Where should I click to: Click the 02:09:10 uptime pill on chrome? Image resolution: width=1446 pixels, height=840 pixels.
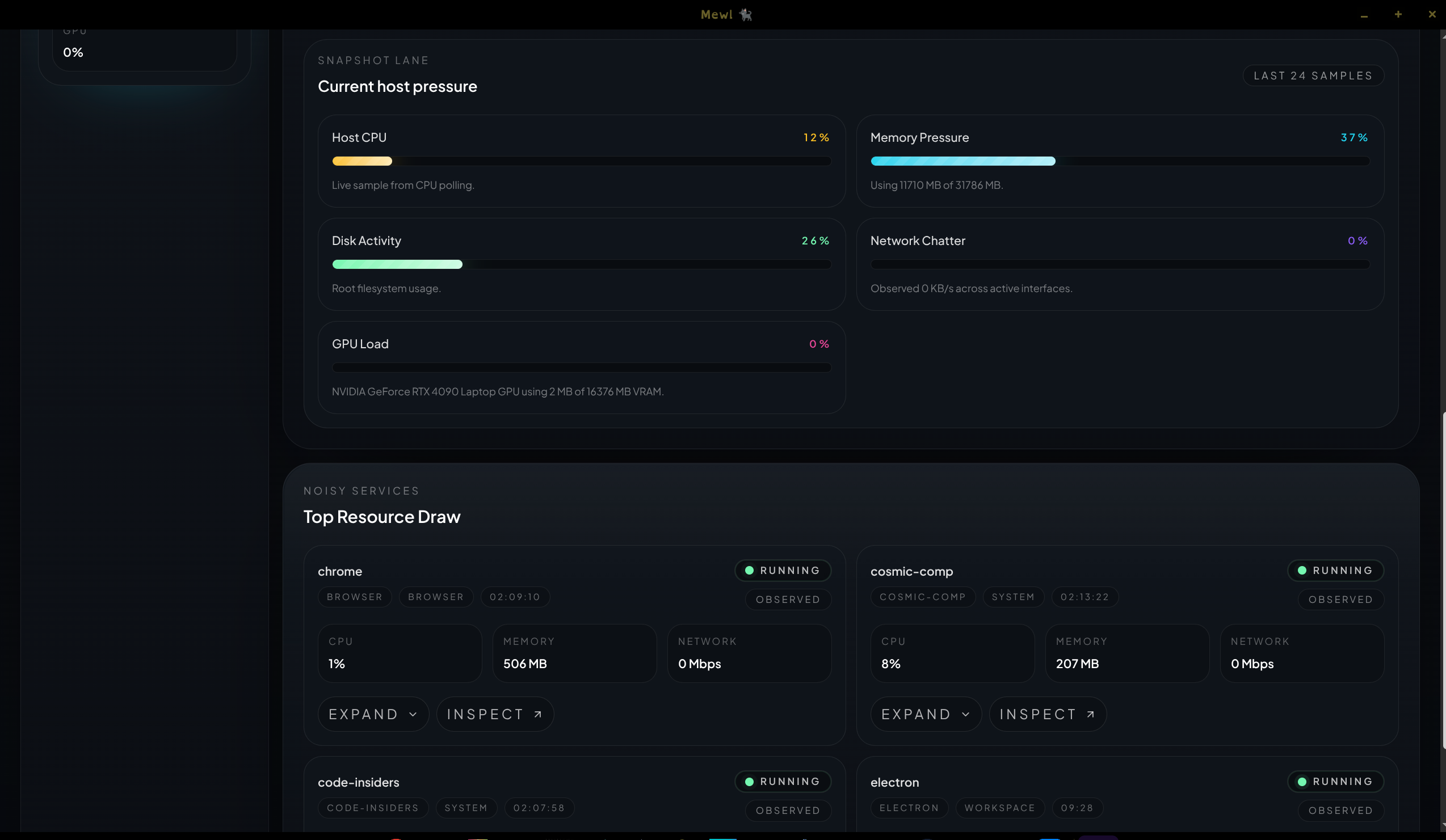tap(515, 596)
